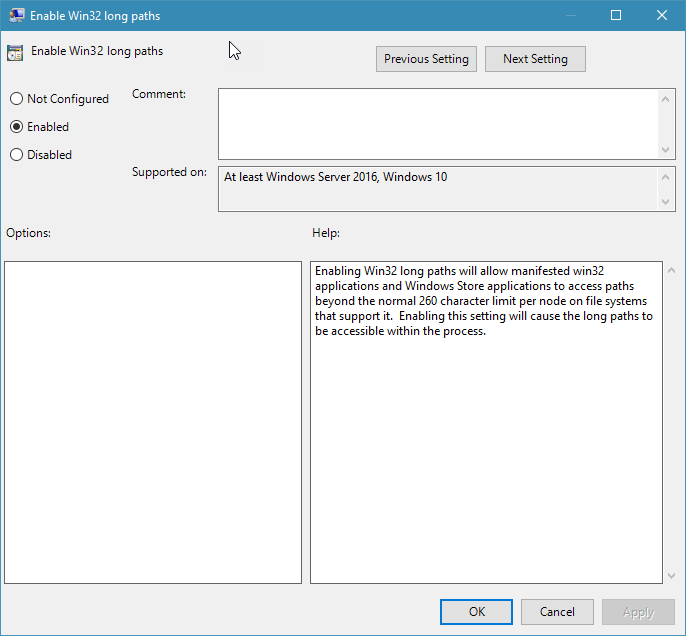Click inside the Comment text box
This screenshot has width=686, height=636.
tap(438, 123)
